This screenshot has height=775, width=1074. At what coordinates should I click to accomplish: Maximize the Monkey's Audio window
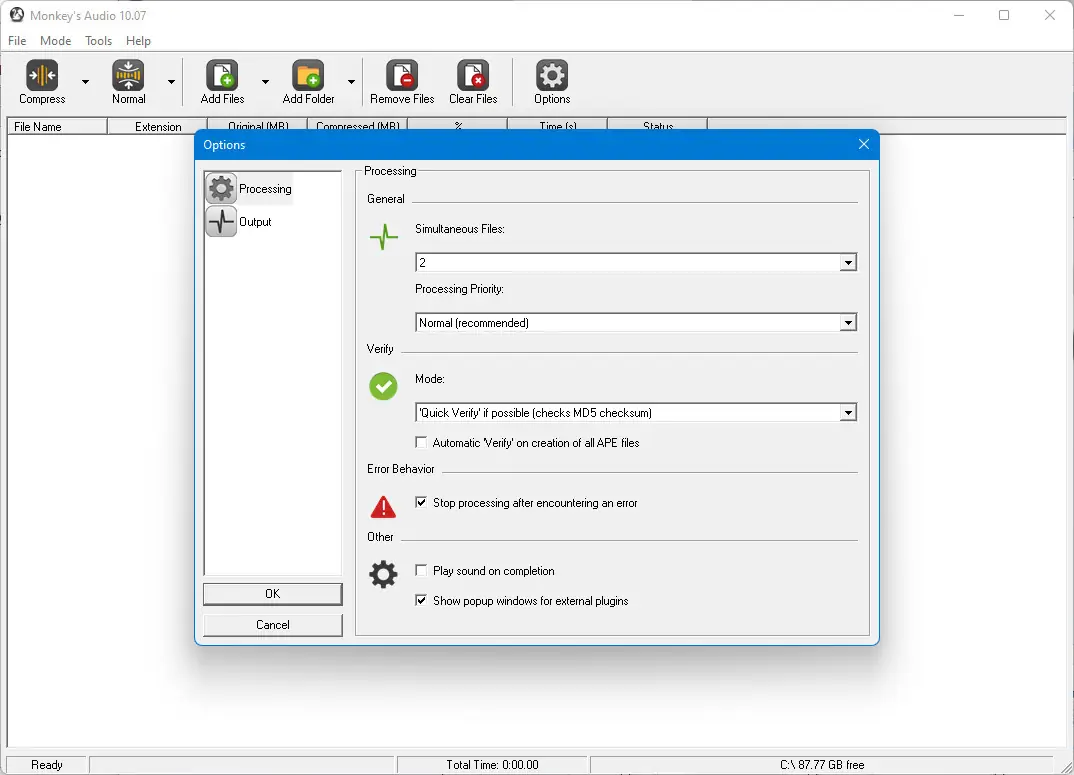[1004, 15]
